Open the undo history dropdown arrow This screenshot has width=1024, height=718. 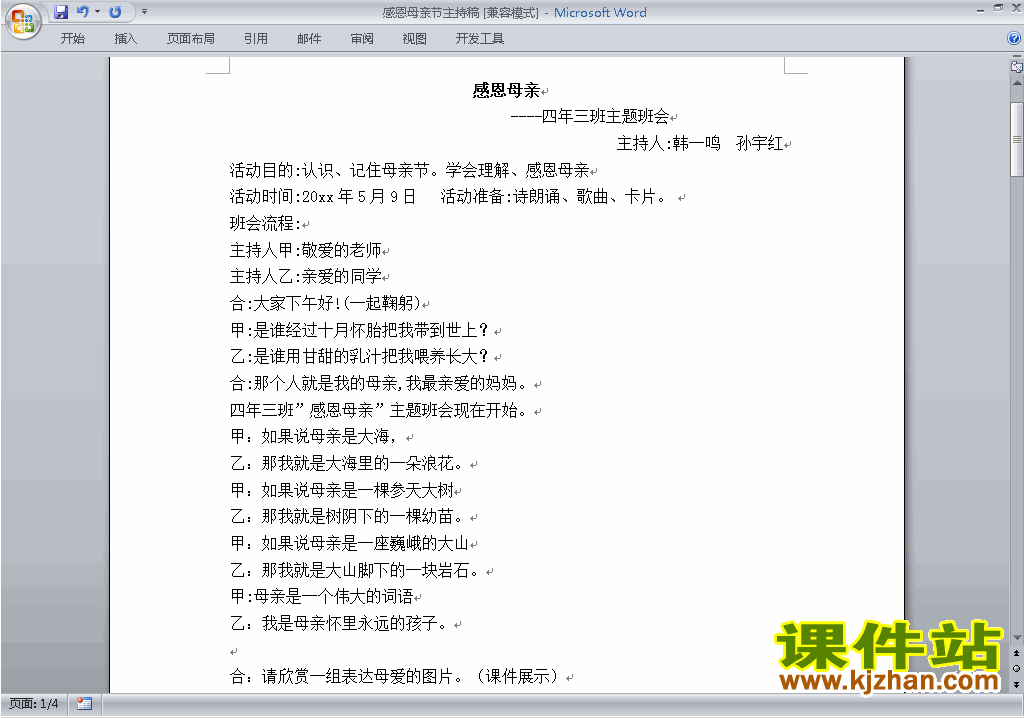pyautogui.click(x=97, y=12)
